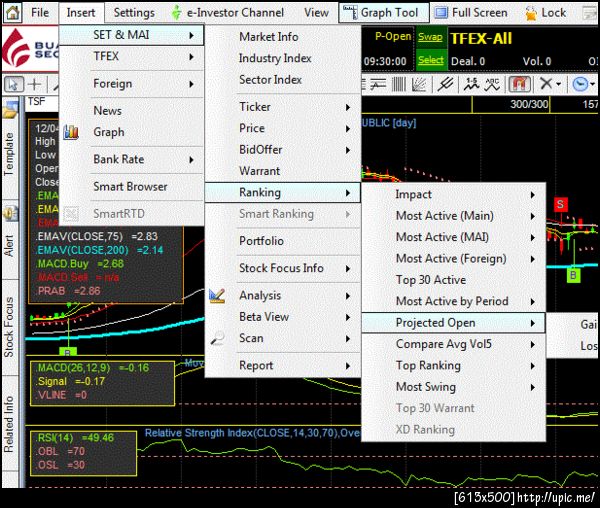Select the crosshair cursor tool

(x=34, y=84)
